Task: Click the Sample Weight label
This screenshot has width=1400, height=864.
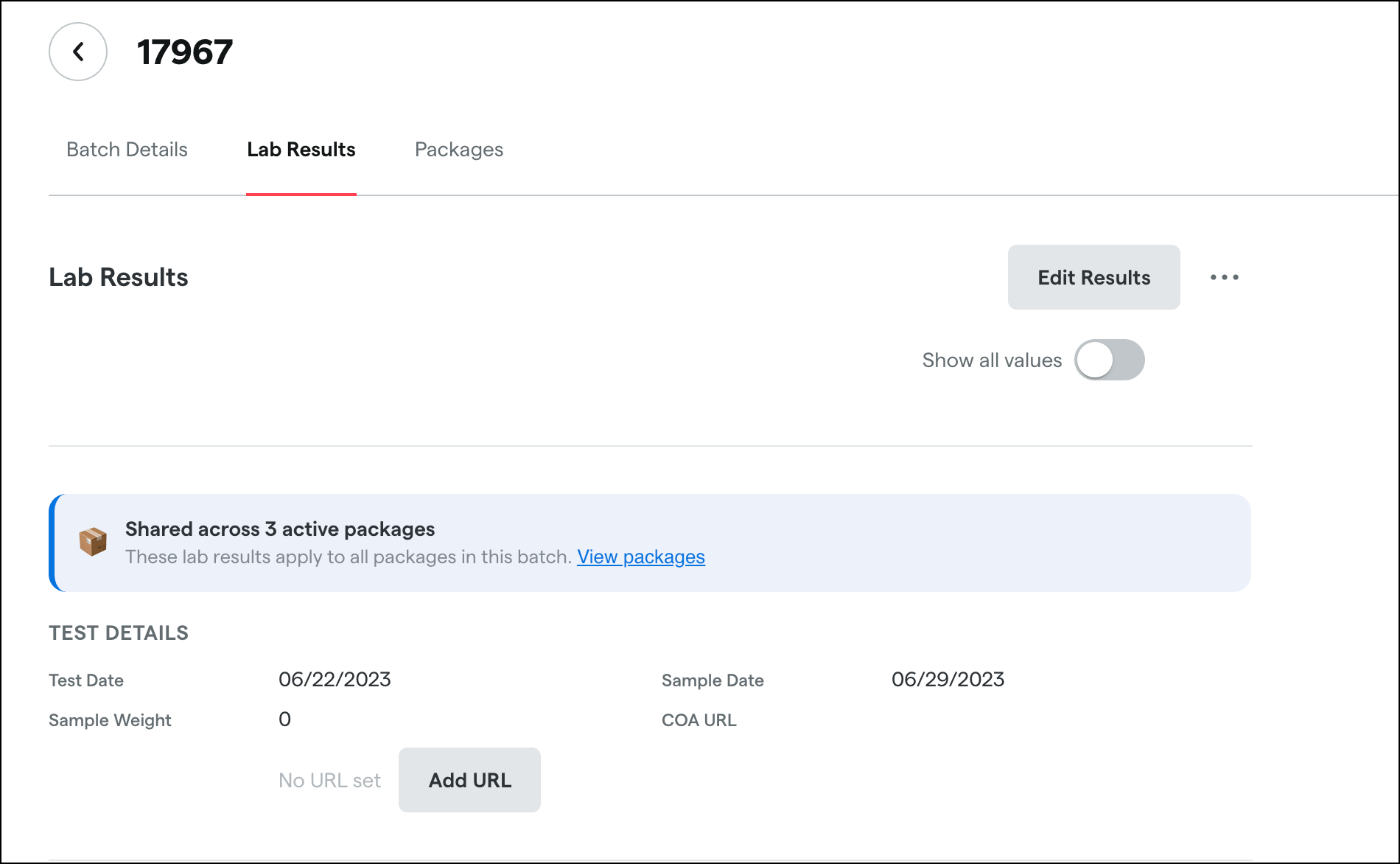Action: 110,720
